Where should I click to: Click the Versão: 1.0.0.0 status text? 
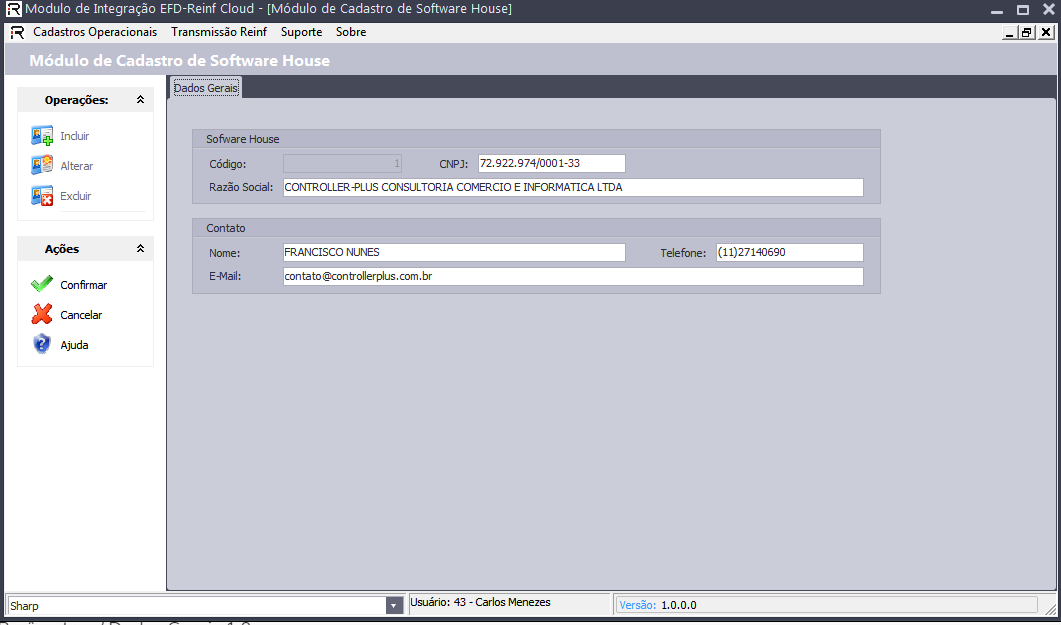pos(658,605)
